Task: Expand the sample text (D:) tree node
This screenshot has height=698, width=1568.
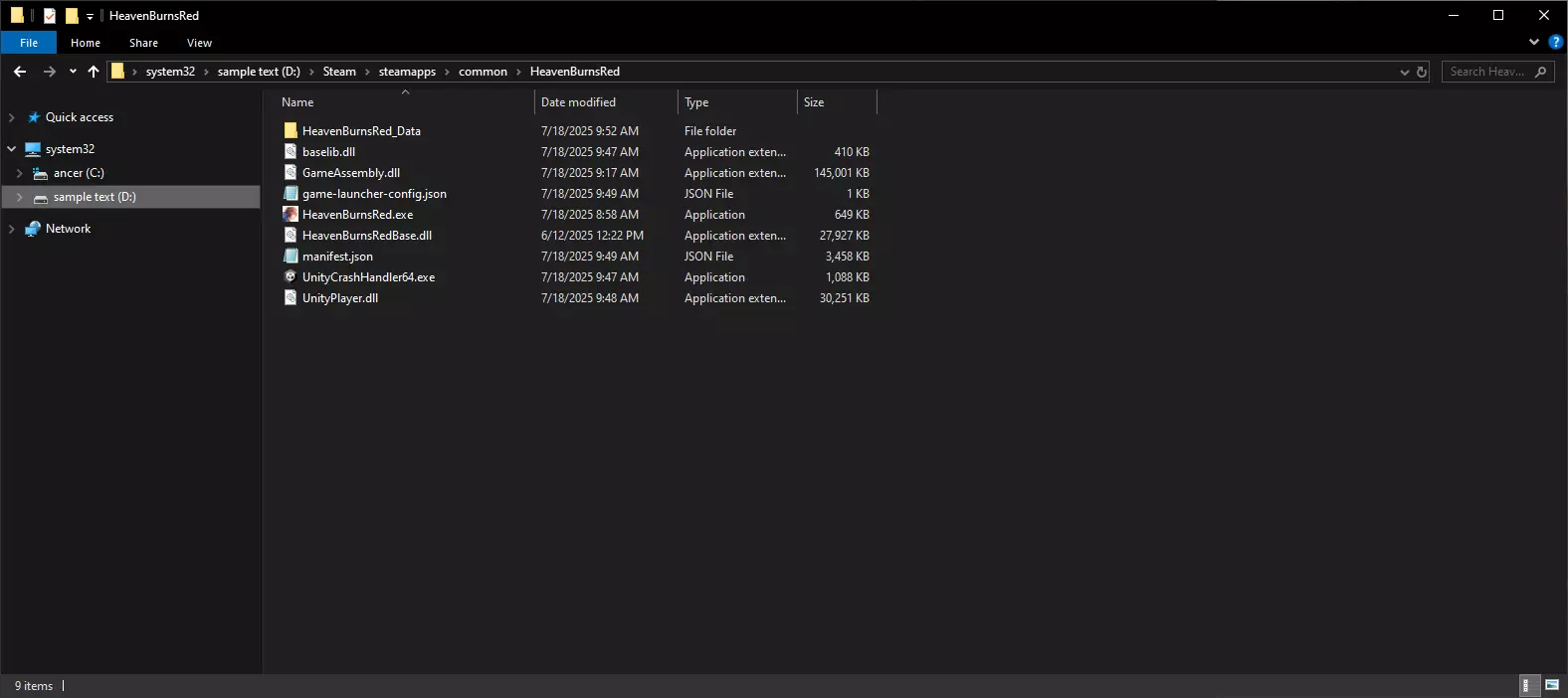Action: 20,197
